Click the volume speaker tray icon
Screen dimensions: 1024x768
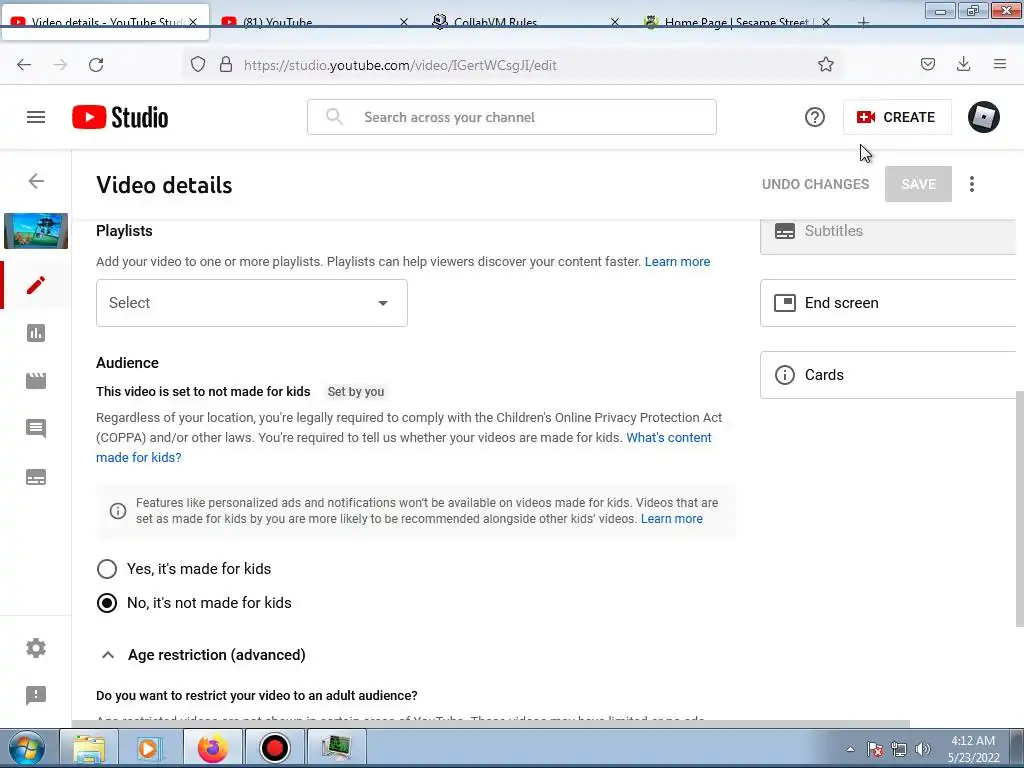point(922,749)
